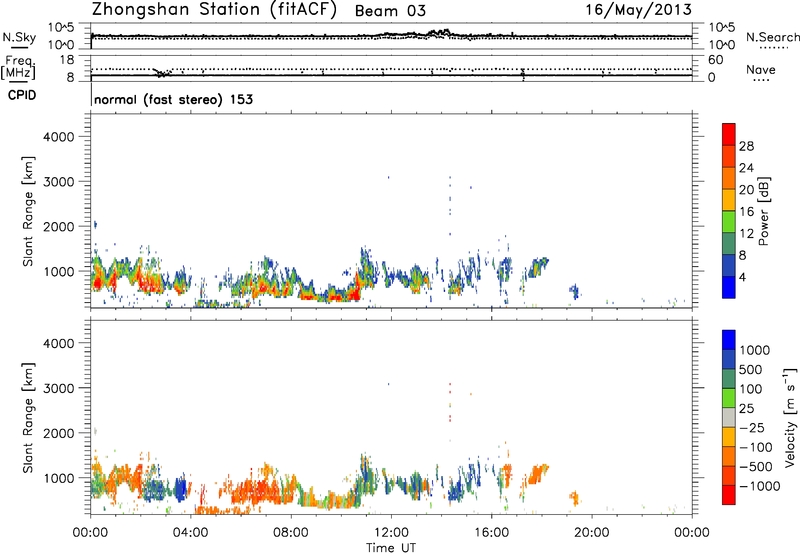Viewport: 800px width, 554px height.
Task: Click the '100' label on velocity colorbar
Action: [751, 389]
